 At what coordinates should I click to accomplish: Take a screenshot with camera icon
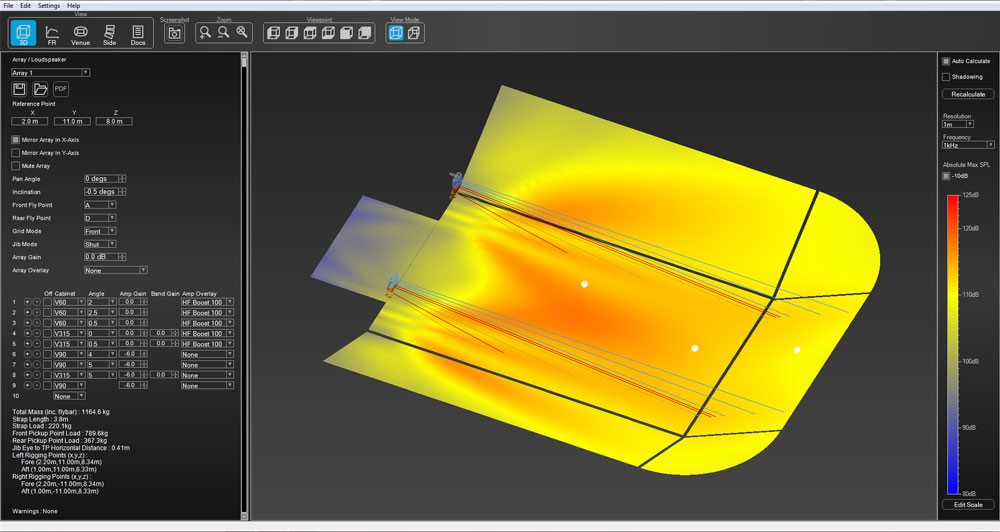(175, 33)
